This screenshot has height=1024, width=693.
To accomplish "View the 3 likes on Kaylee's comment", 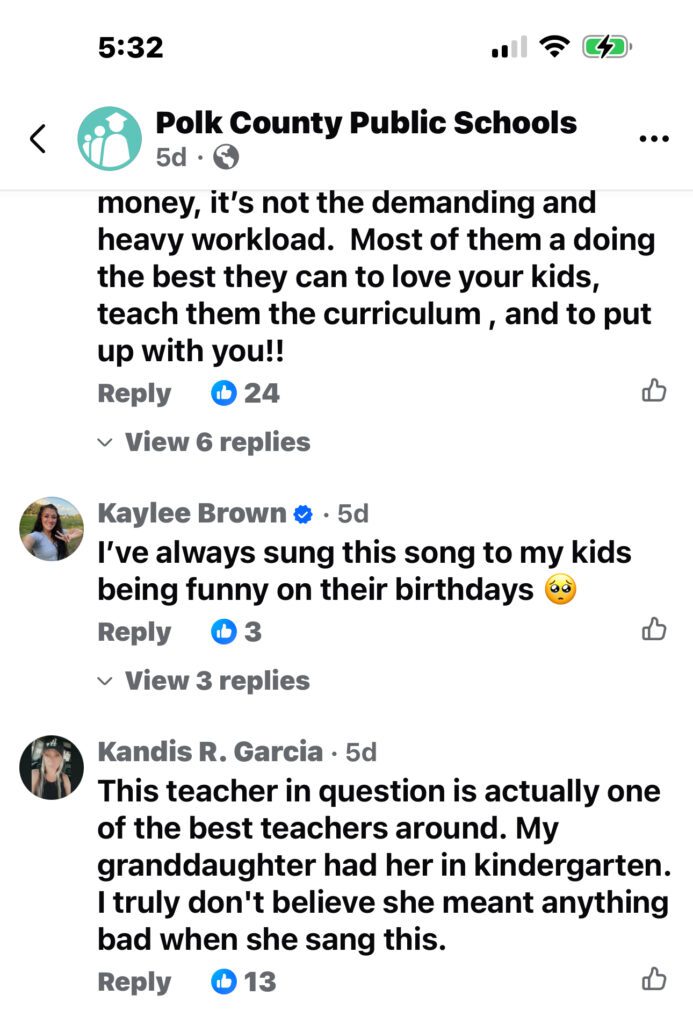I will [237, 632].
